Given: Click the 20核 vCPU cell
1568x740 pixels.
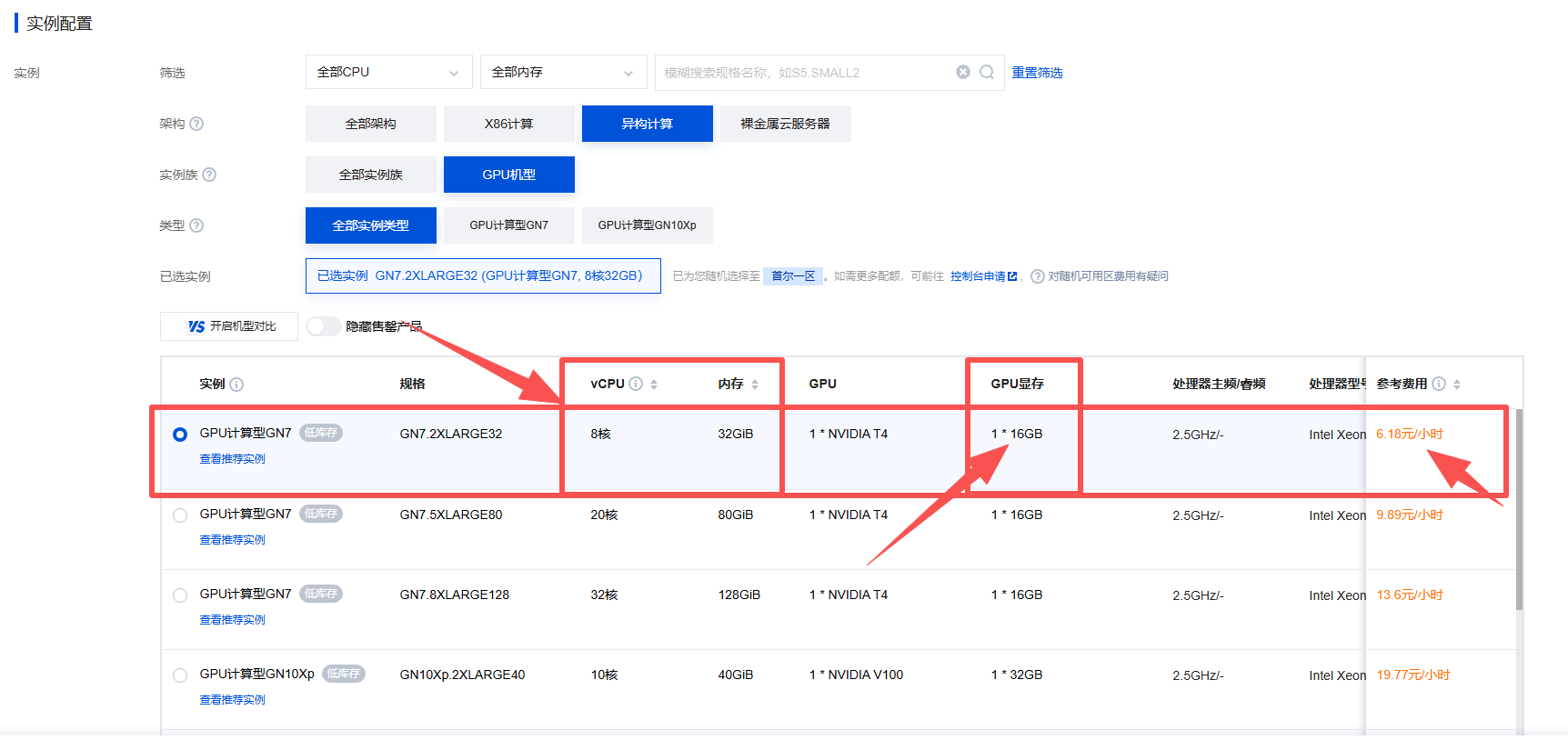Looking at the screenshot, I should tap(604, 515).
